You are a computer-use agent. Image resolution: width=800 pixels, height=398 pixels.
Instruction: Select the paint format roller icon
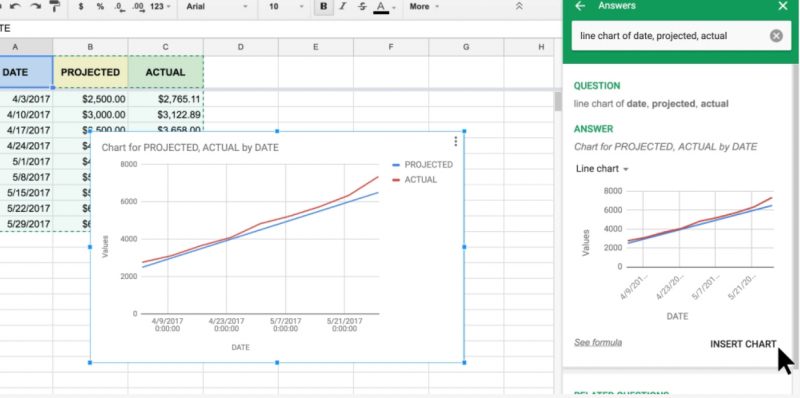(54, 6)
